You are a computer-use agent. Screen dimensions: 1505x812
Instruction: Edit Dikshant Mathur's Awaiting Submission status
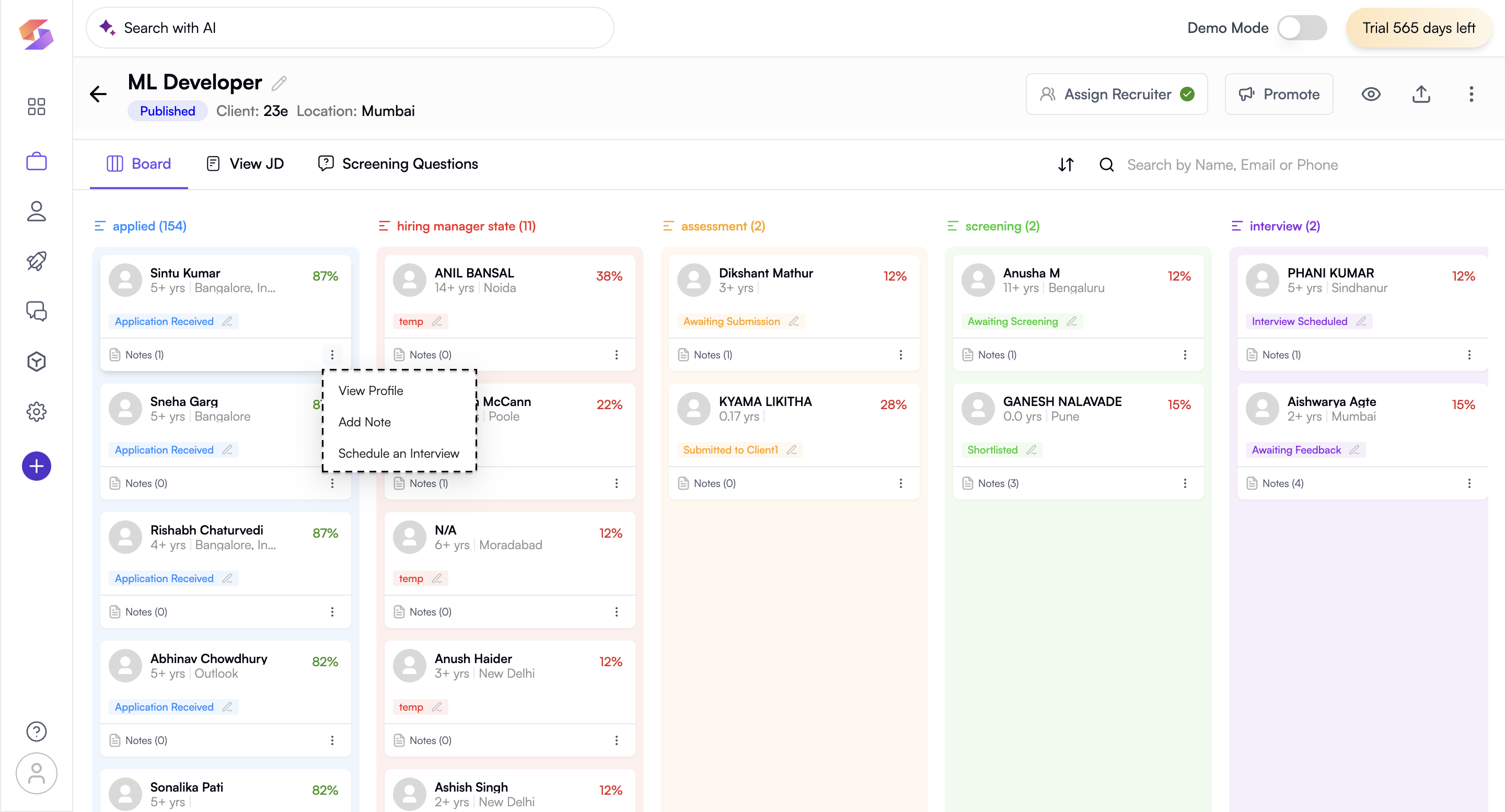tap(793, 321)
